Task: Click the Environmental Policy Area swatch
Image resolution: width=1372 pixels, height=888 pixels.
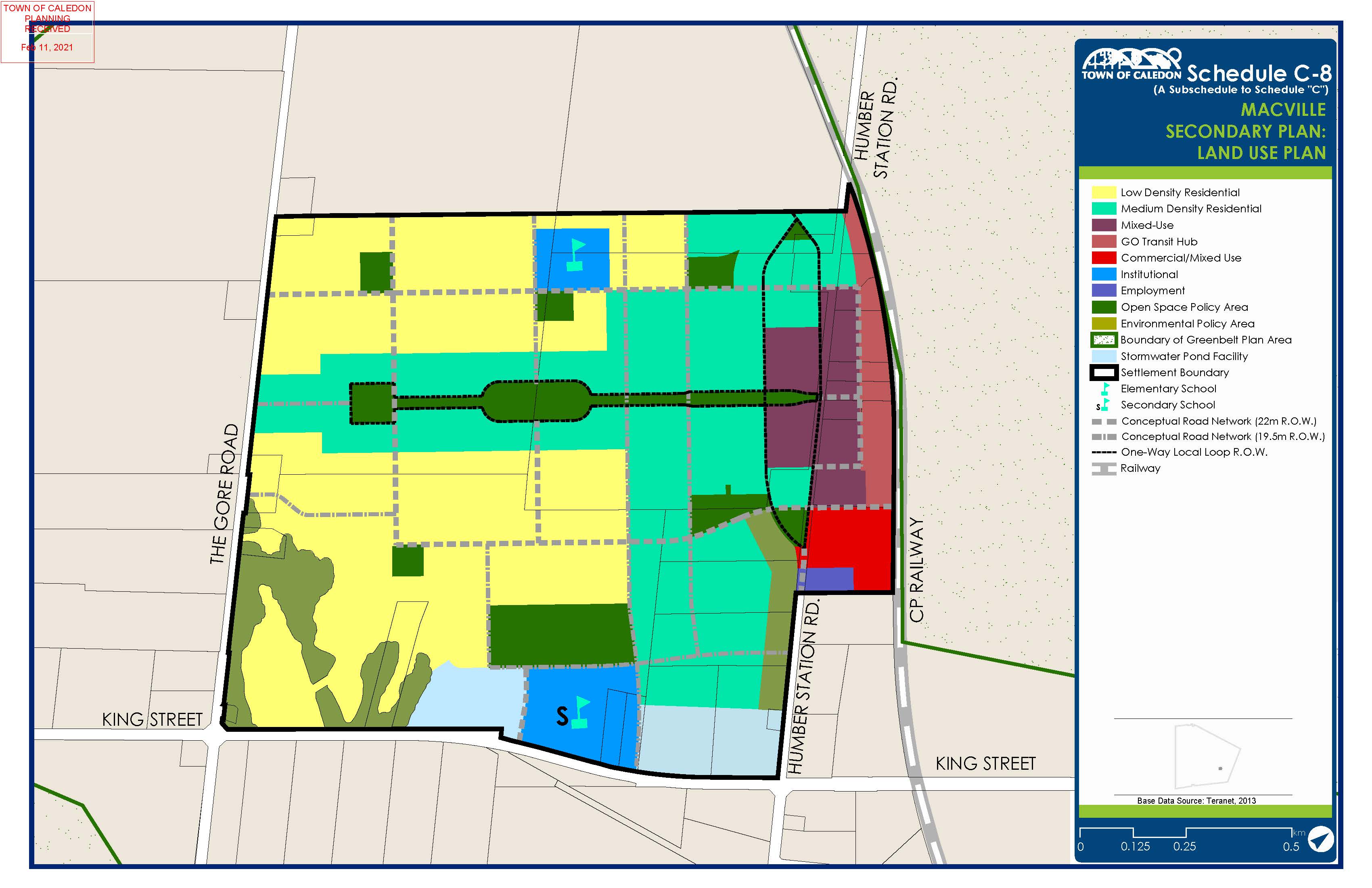Action: point(1104,323)
